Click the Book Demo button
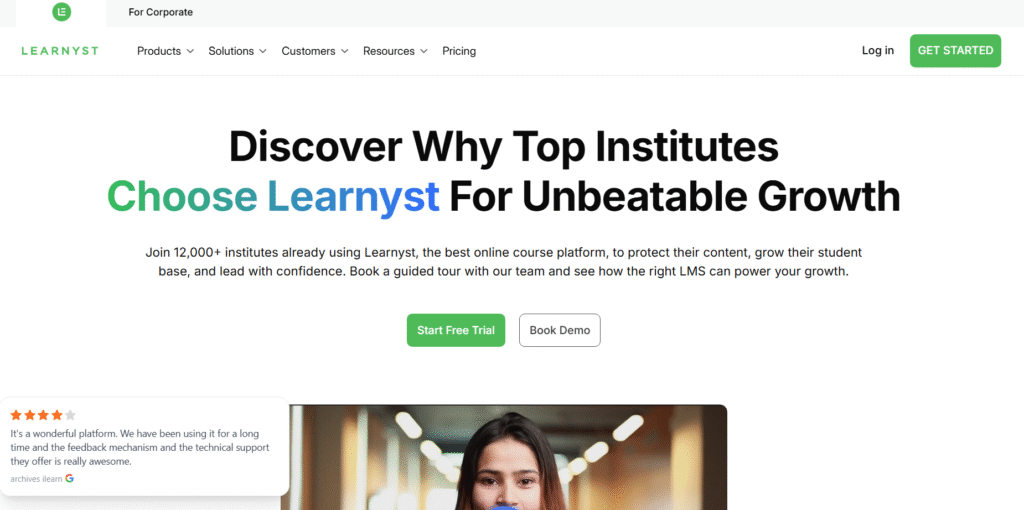Screen dimensions: 1024x510 [560, 330]
